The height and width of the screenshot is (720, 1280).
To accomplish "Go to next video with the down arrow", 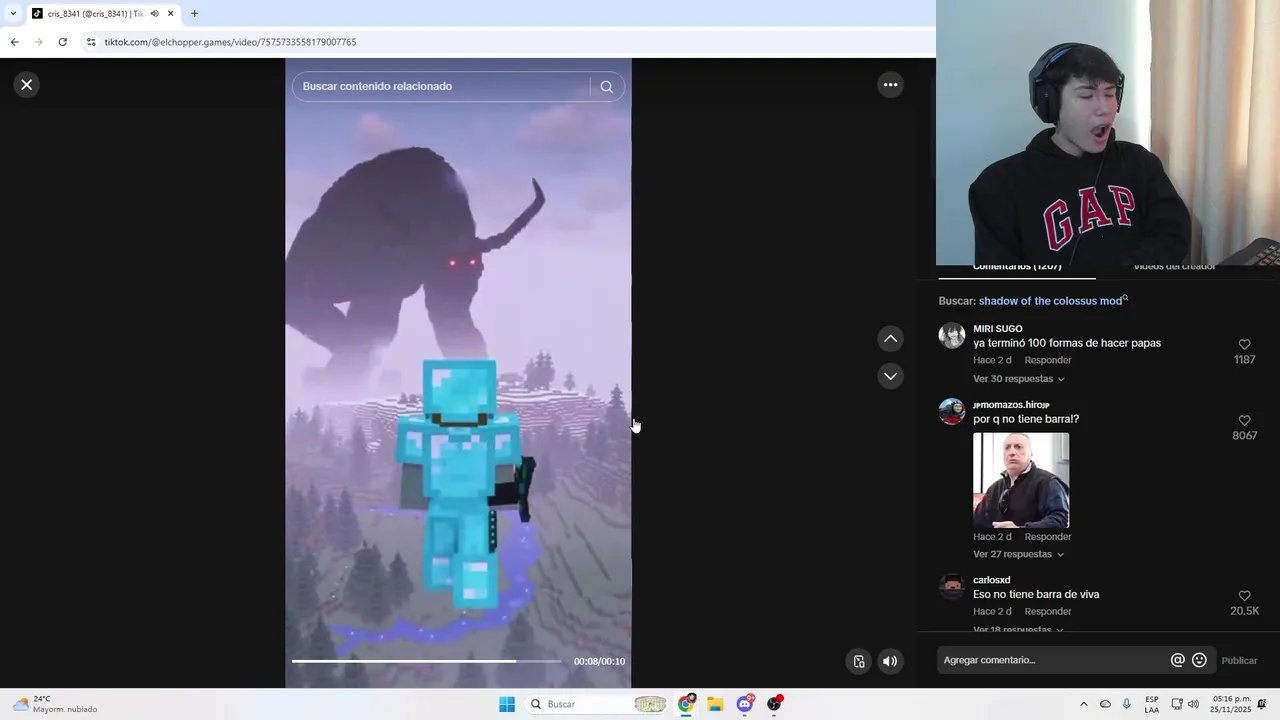I will 890,376.
